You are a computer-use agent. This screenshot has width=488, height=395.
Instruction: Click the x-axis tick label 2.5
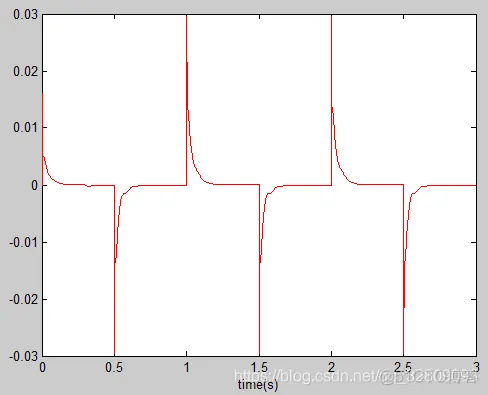(403, 367)
